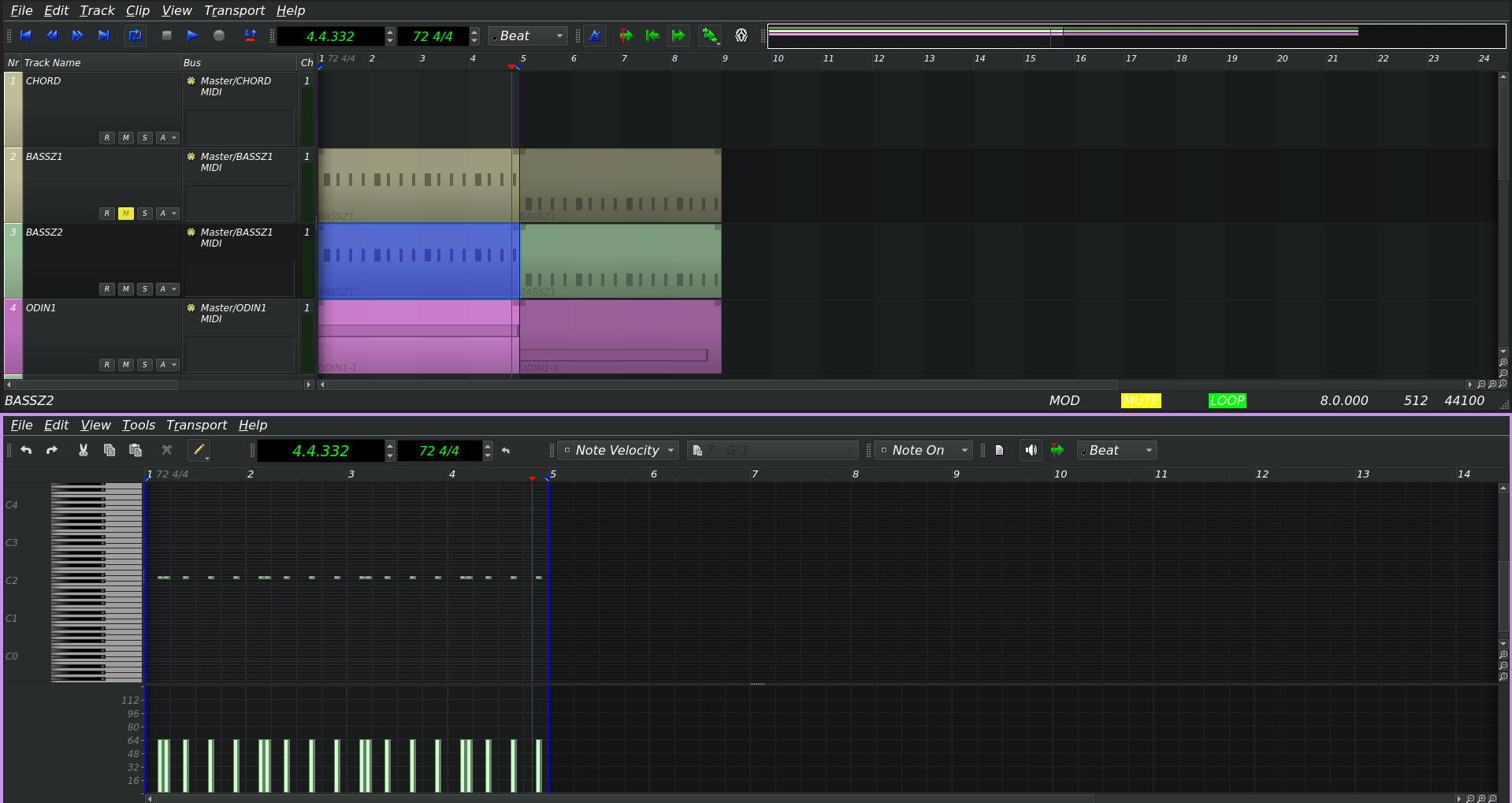Open the Note On event type dropdown
1512x803 pixels.
pos(923,450)
